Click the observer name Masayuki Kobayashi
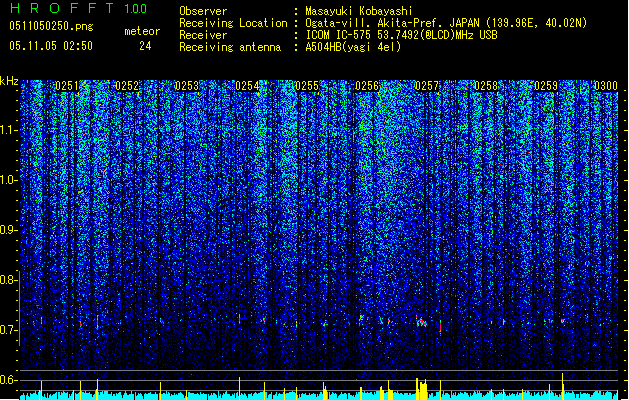Viewport: 629px width, 400px height. click(359, 11)
